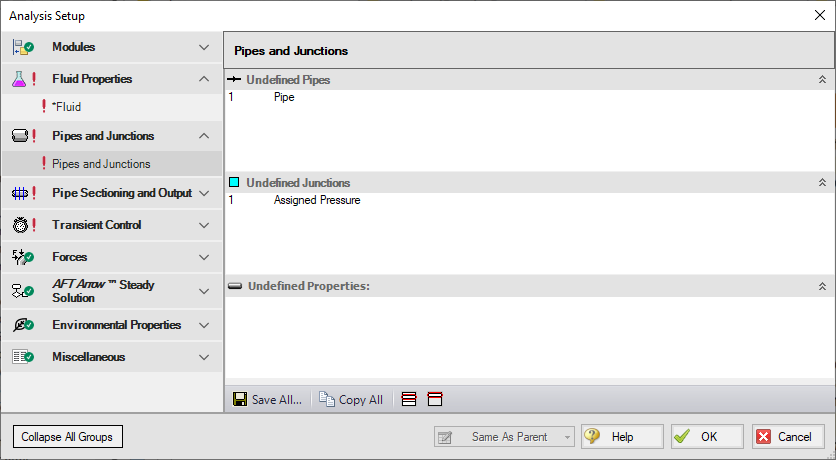Screen dimensions: 836x460
Task: Click the Modules group icon
Action: coord(23,47)
